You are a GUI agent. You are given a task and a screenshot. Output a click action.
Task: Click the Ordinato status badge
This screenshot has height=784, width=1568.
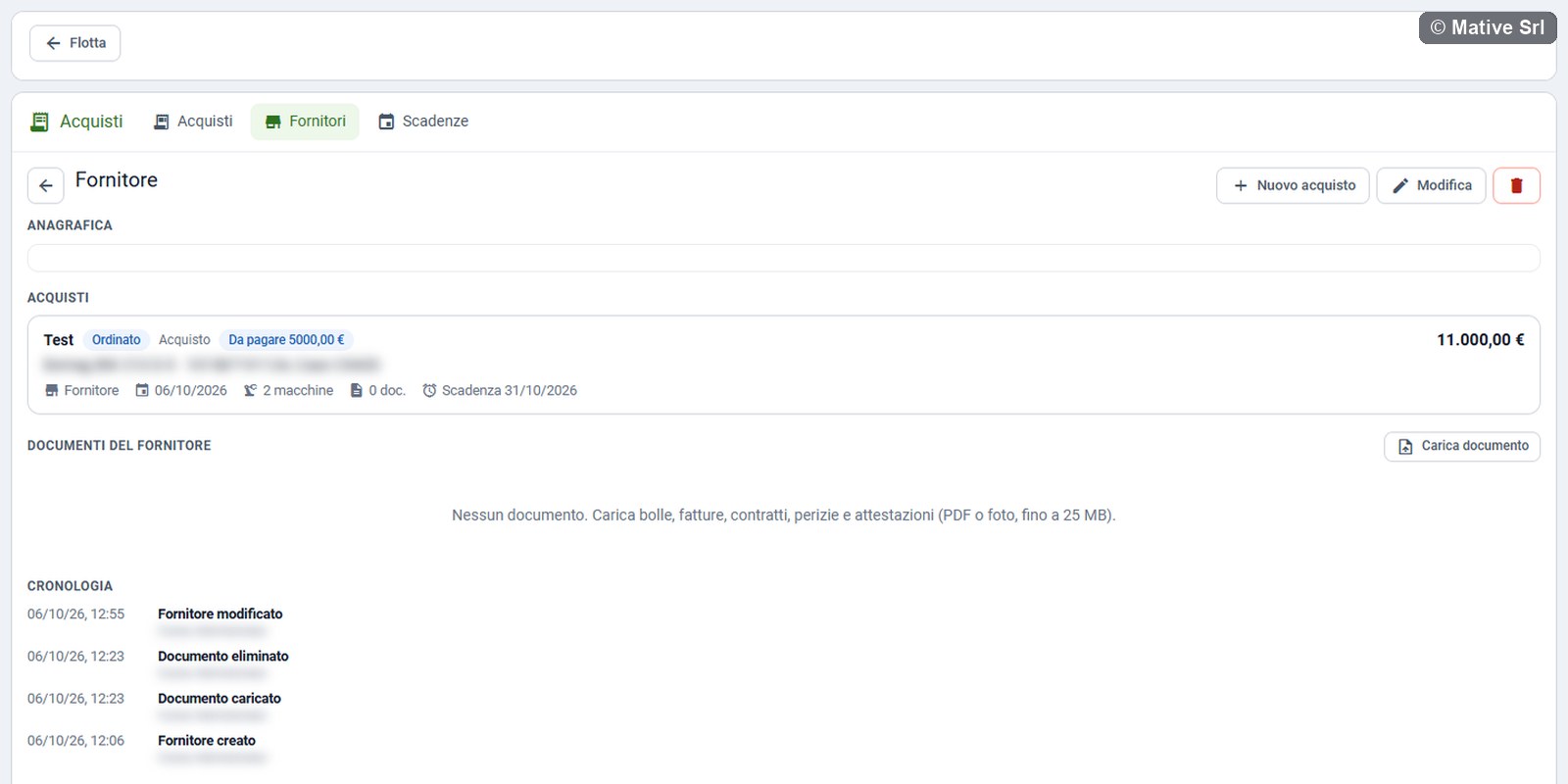tap(117, 340)
